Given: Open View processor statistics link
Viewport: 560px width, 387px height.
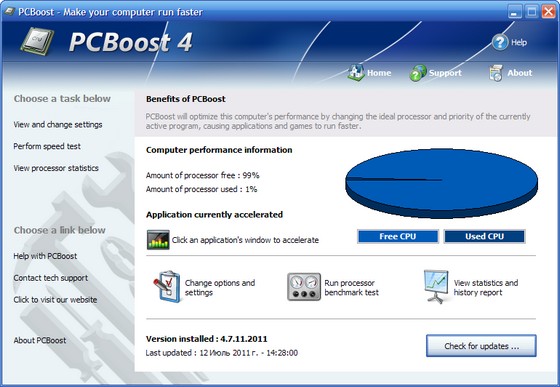Looking at the screenshot, I should (56, 168).
